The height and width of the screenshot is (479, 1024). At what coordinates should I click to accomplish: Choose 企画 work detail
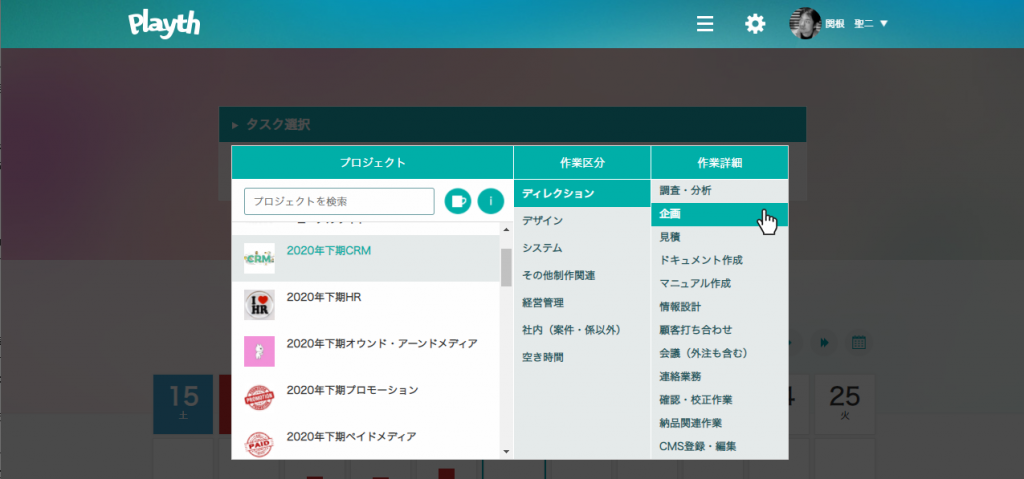tap(719, 214)
